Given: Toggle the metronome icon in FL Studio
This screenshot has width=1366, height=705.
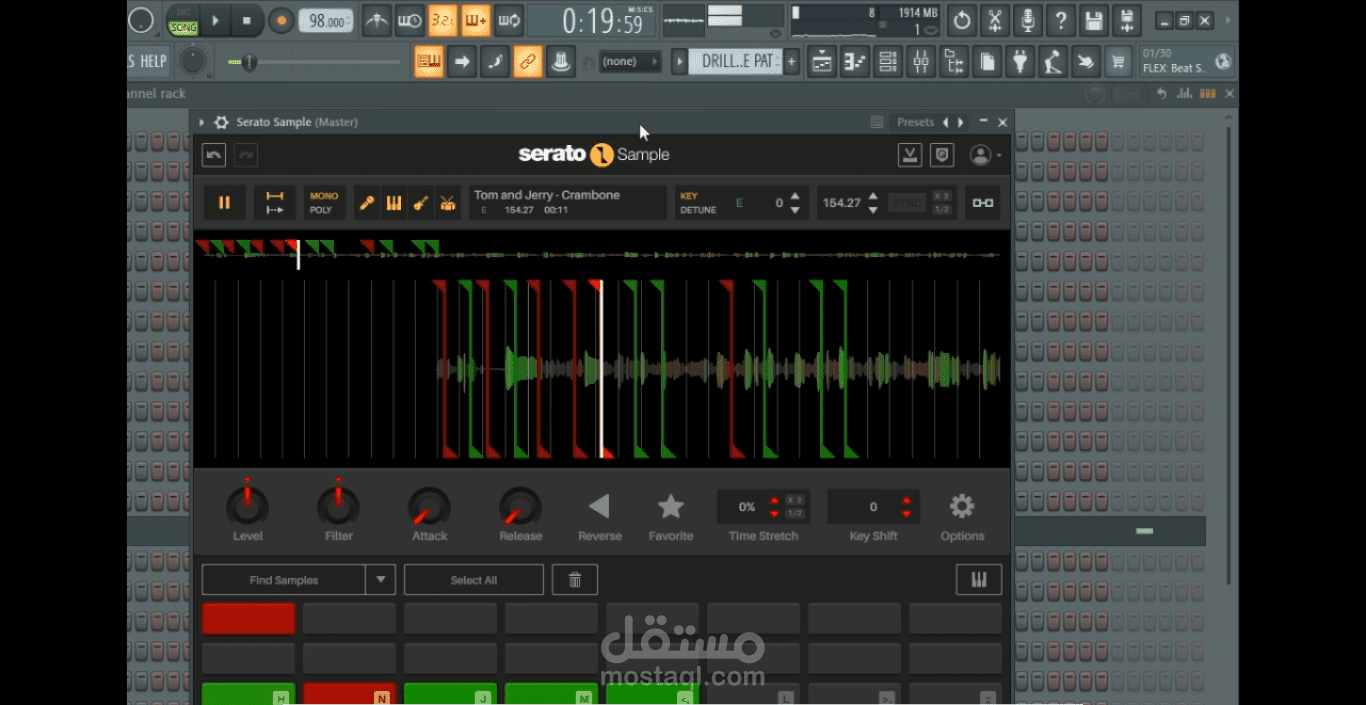Looking at the screenshot, I should 376,20.
